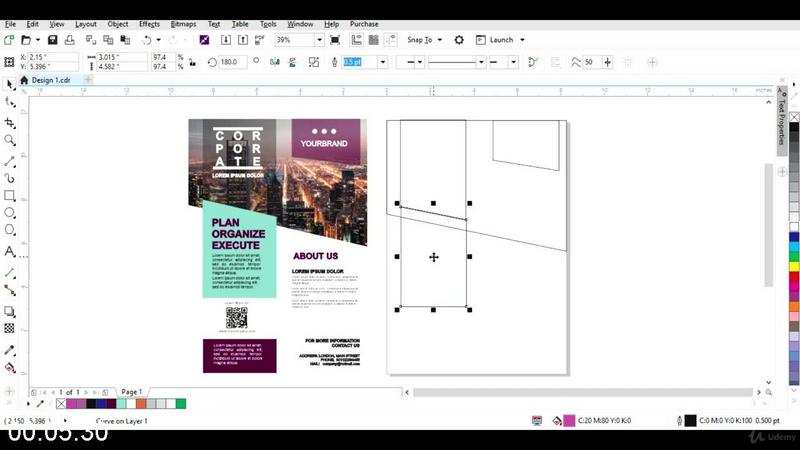
Task: Select the Text tool
Action: pyautogui.click(x=9, y=252)
